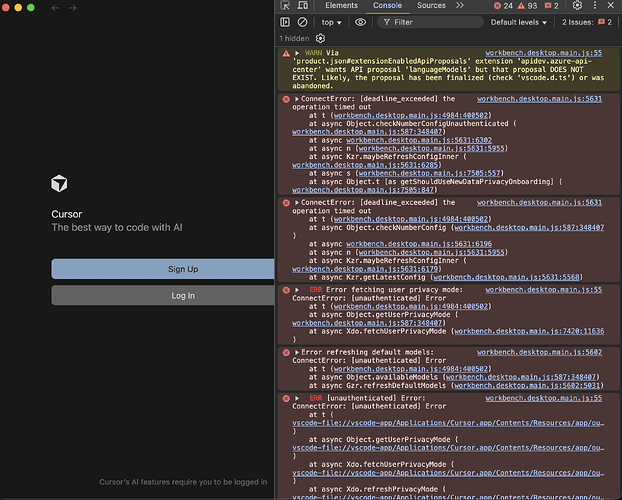Screen dimensions: 622x500
Task: Click the '1 hidden' messages label
Action: pos(294,38)
